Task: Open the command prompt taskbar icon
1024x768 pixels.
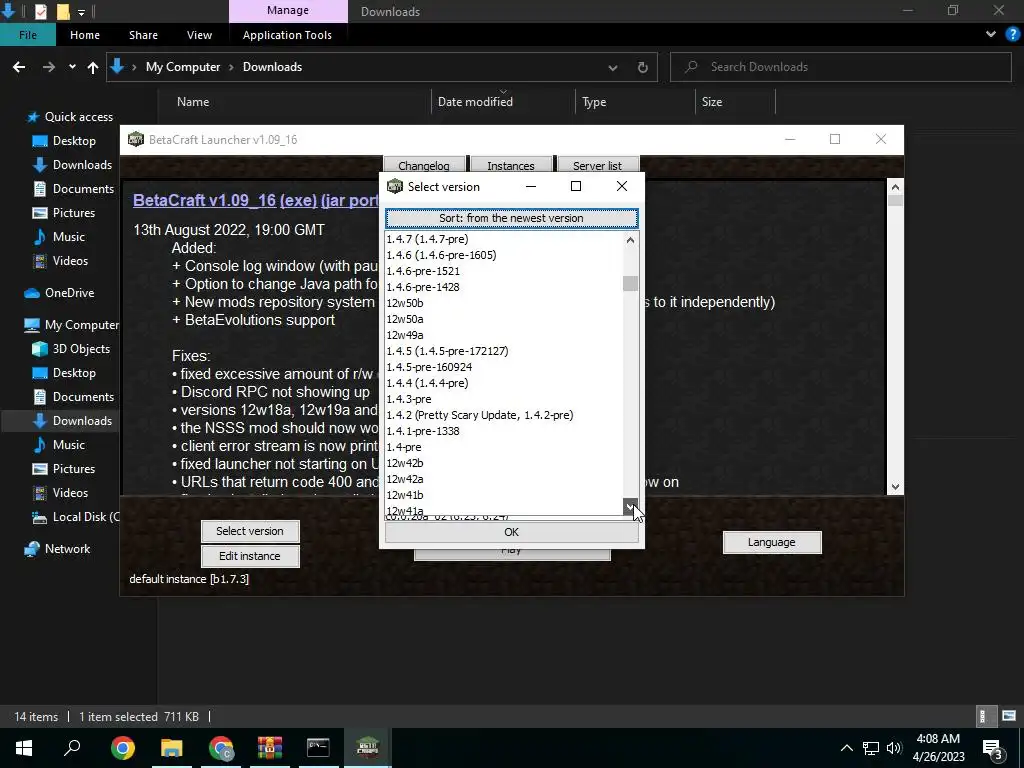Action: (x=318, y=748)
